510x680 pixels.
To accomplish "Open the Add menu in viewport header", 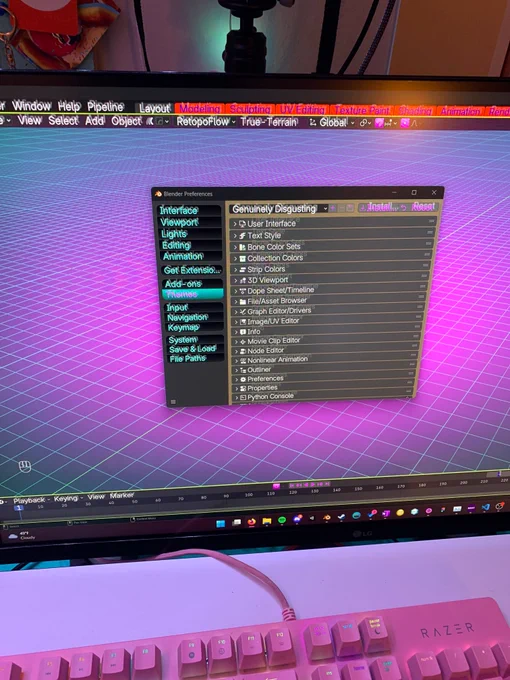I will [95, 121].
